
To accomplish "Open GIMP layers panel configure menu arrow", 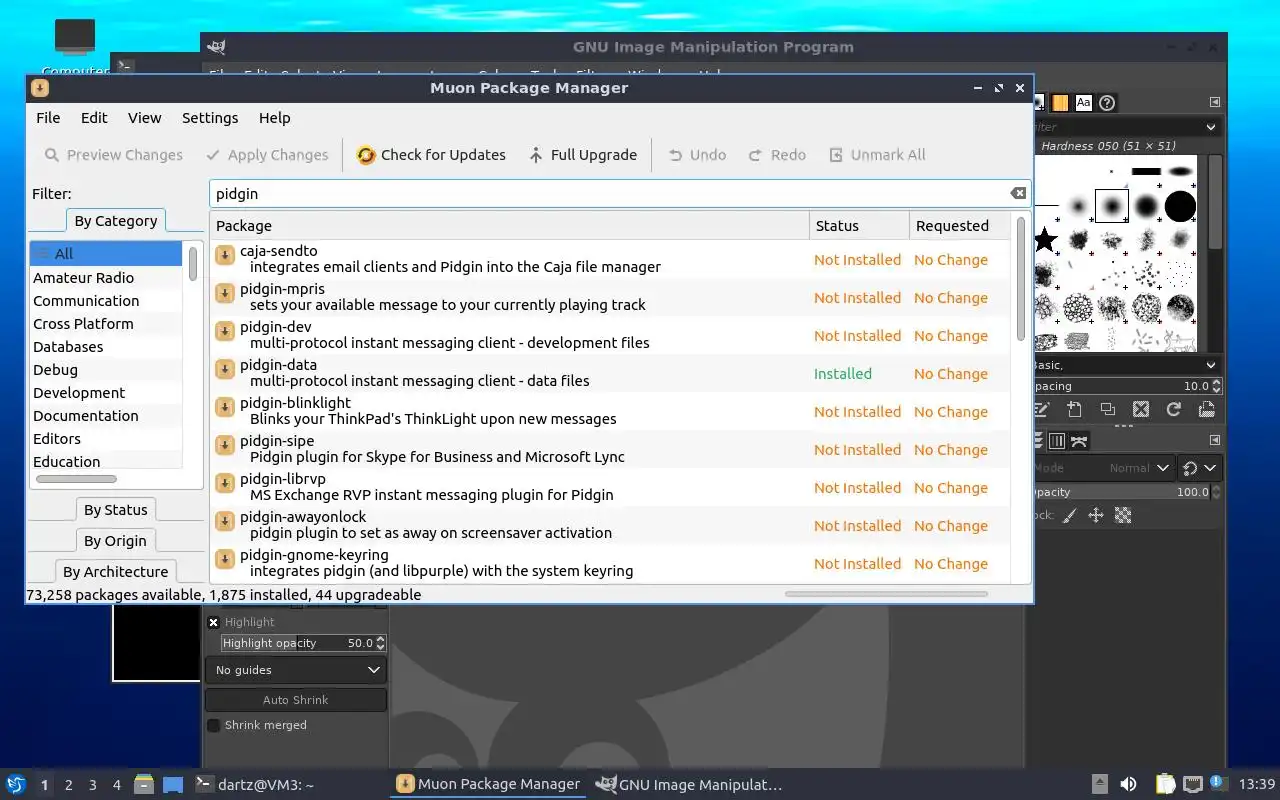I will 1215,440.
